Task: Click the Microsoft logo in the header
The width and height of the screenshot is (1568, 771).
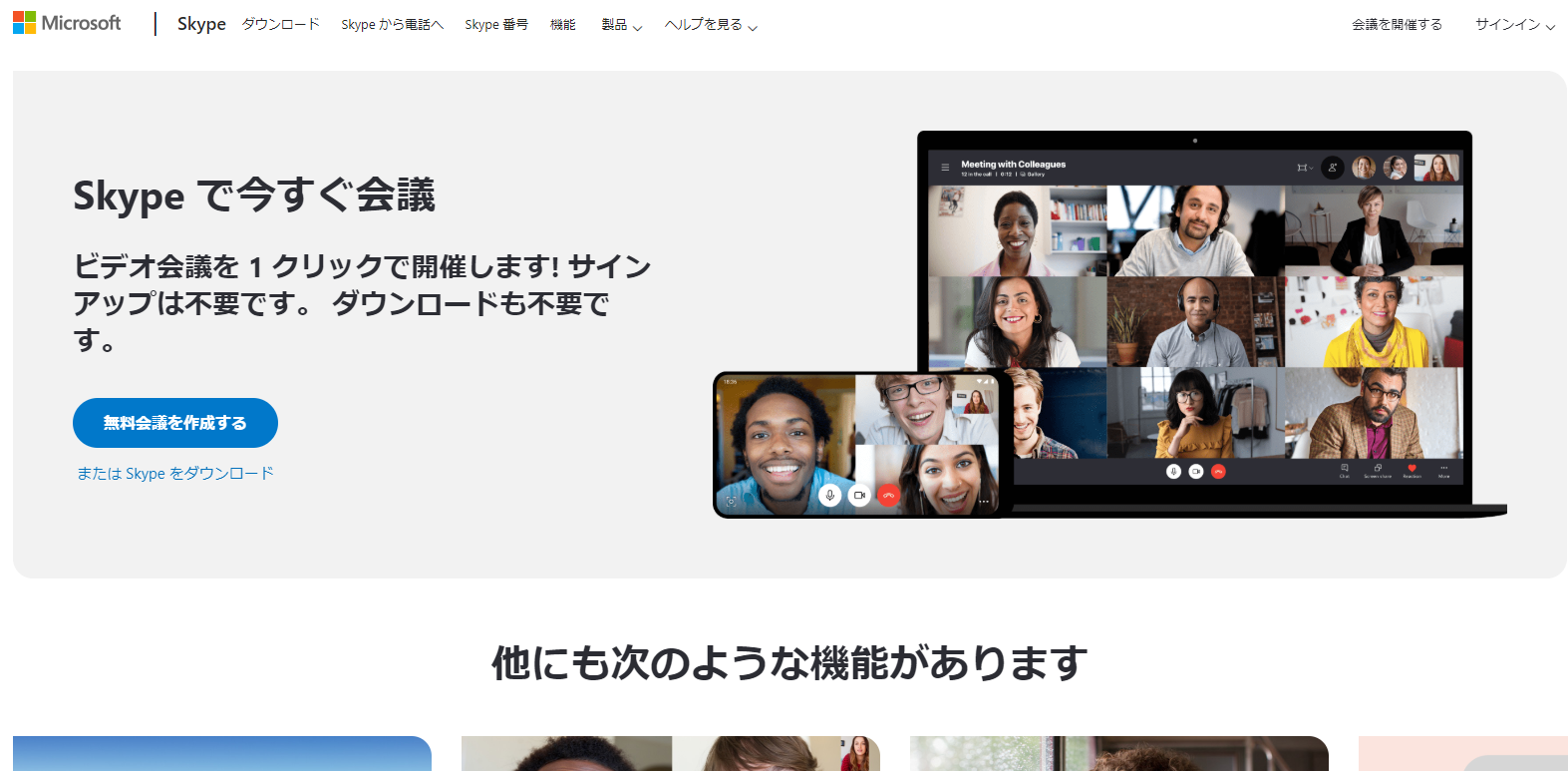Action: tap(67, 23)
